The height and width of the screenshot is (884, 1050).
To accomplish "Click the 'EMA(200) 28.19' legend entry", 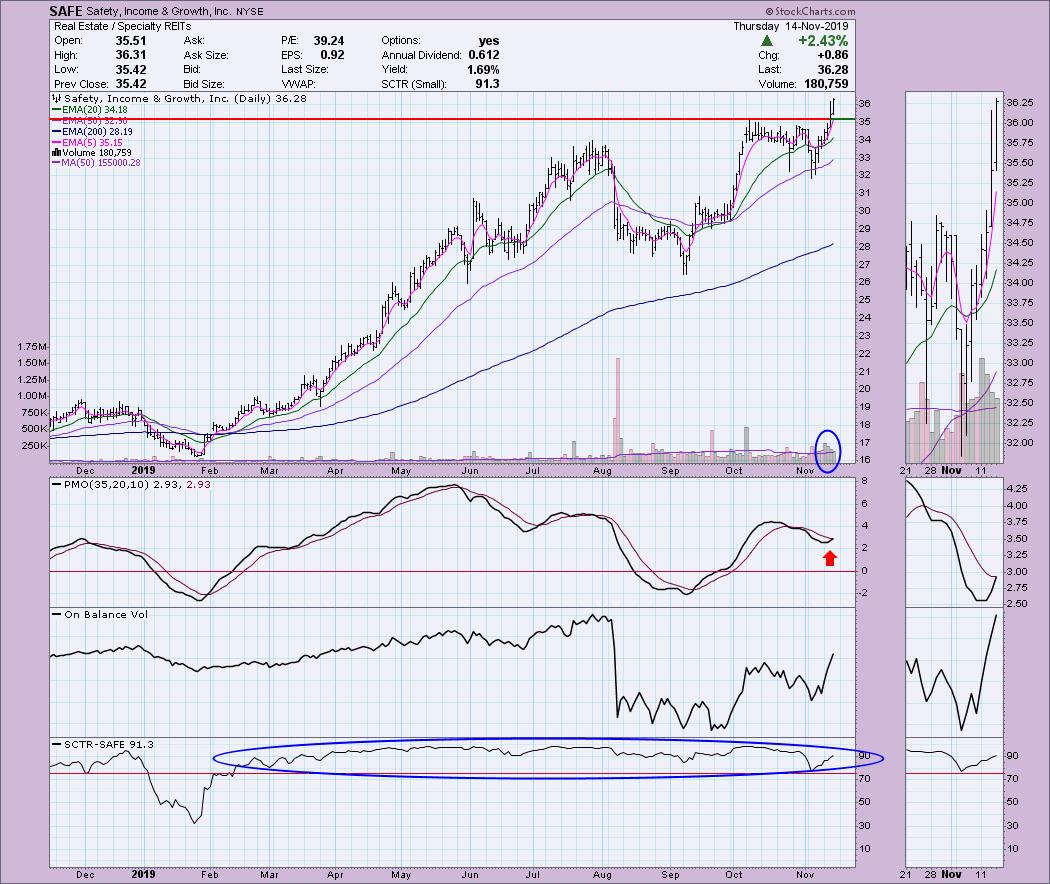I will point(97,132).
